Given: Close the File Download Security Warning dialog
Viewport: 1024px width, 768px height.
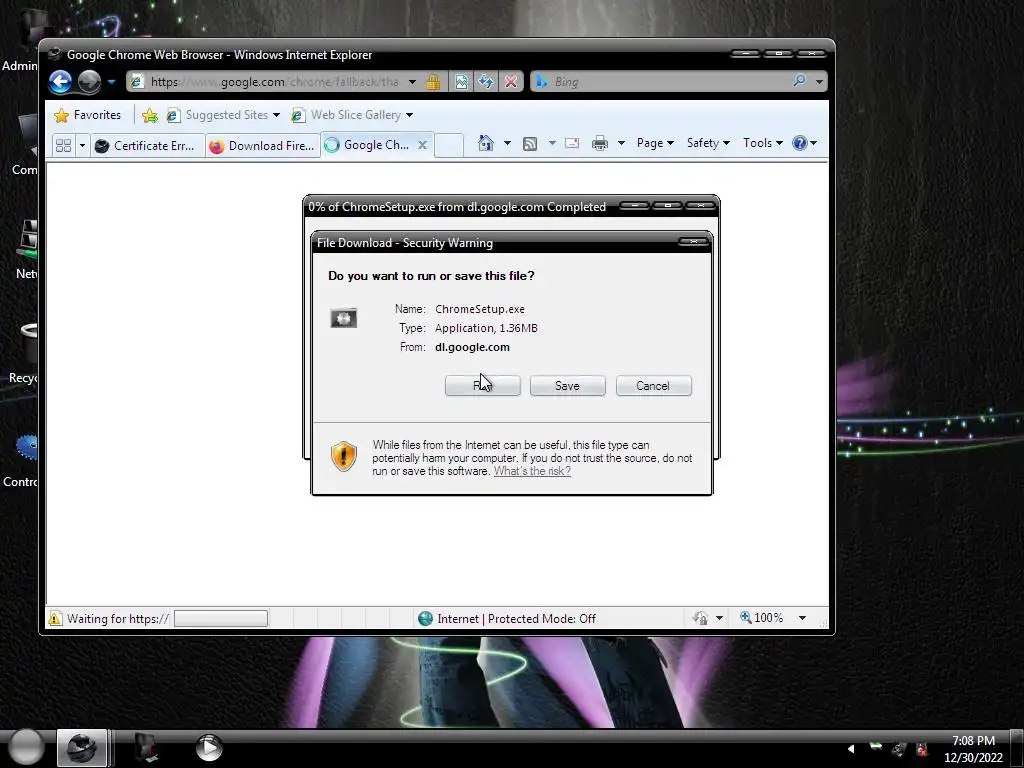Looking at the screenshot, I should (x=694, y=242).
